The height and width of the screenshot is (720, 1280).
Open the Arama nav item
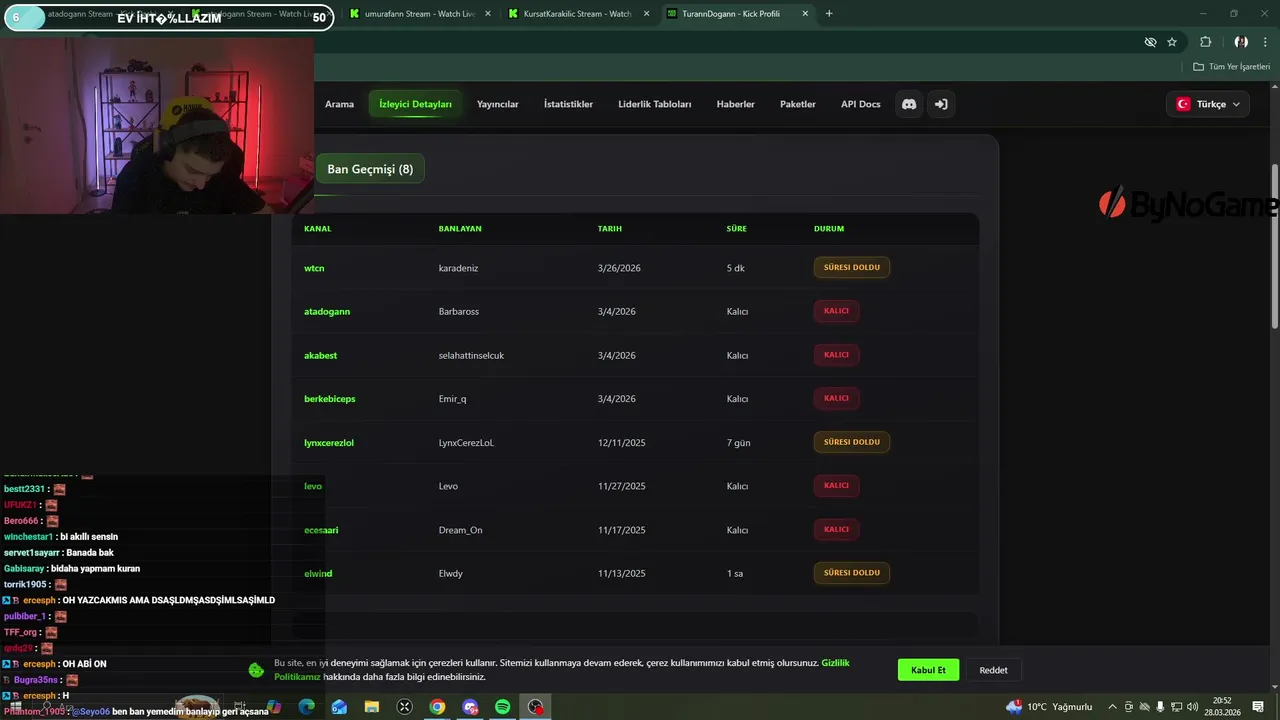tap(339, 104)
